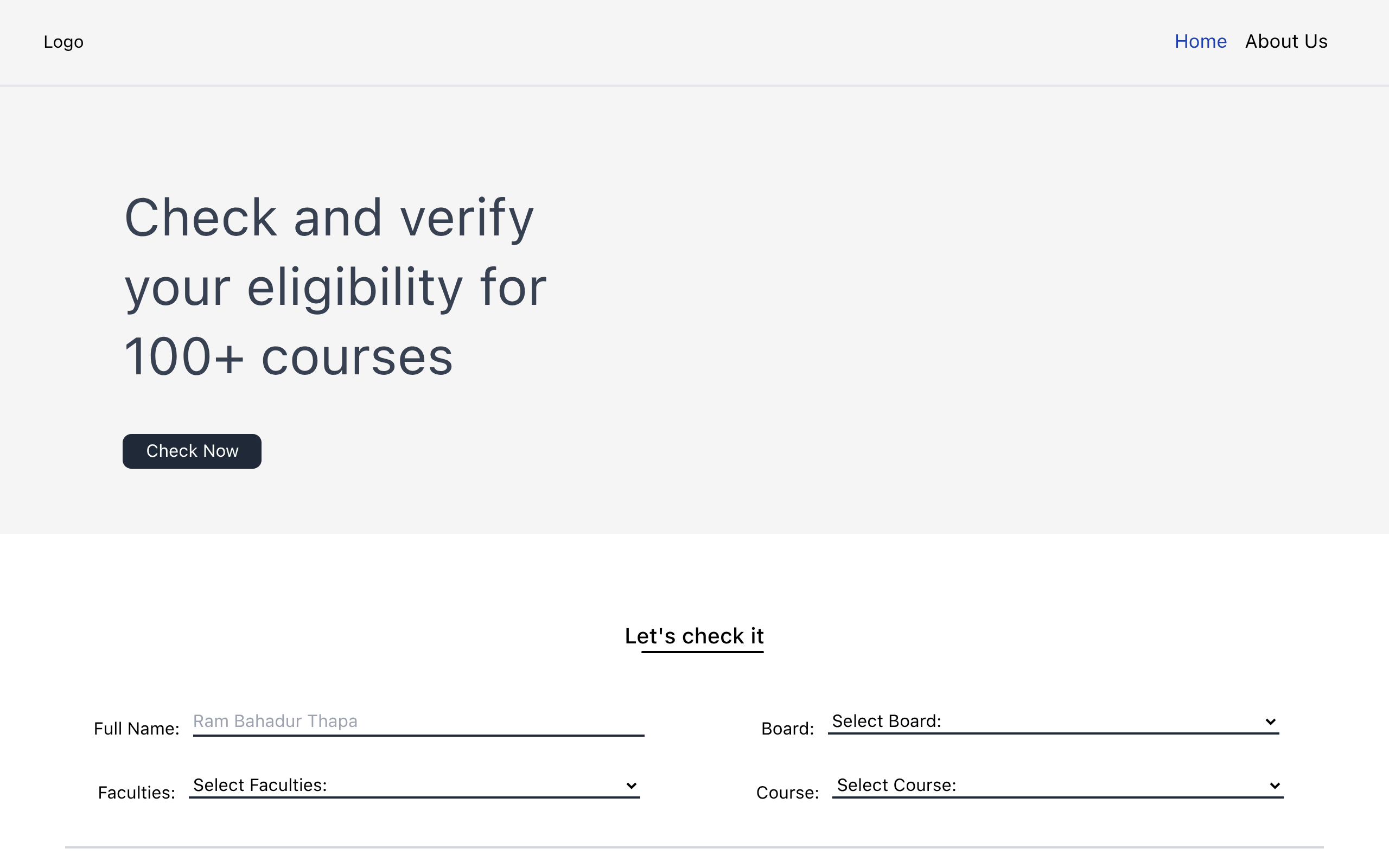Viewport: 1389px width, 868px height.
Task: Click the Full Name label
Action: click(x=137, y=729)
